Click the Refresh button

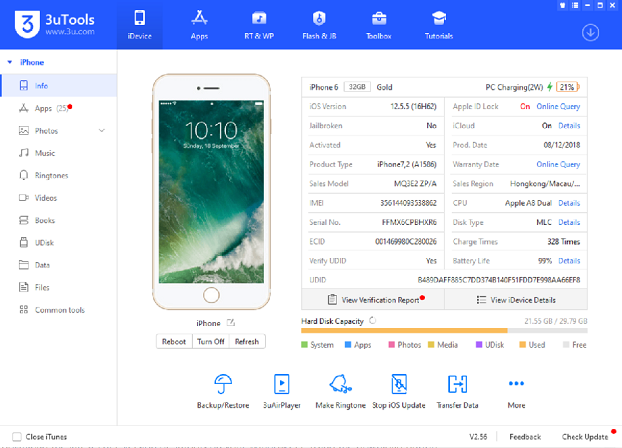point(247,341)
